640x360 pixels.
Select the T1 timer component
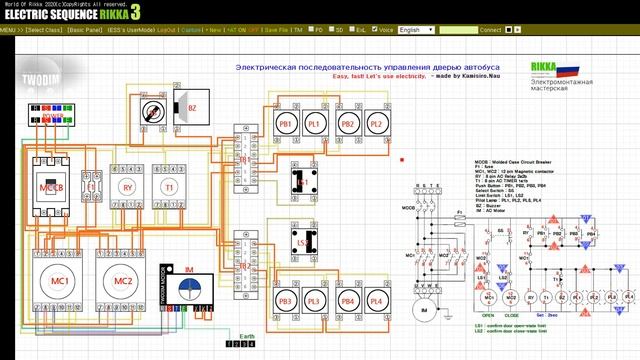pyautogui.click(x=169, y=187)
